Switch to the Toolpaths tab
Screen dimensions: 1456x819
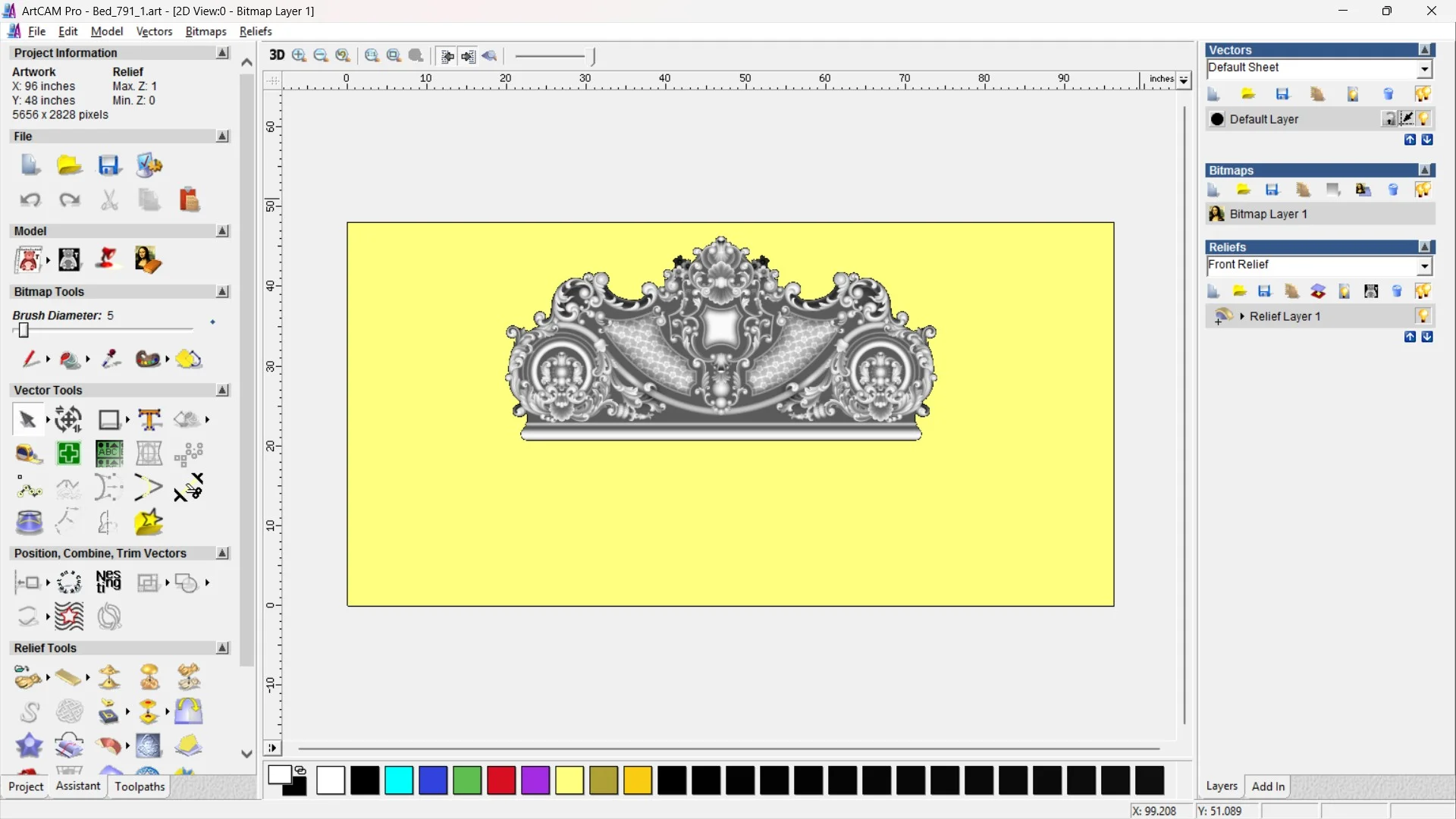[140, 786]
